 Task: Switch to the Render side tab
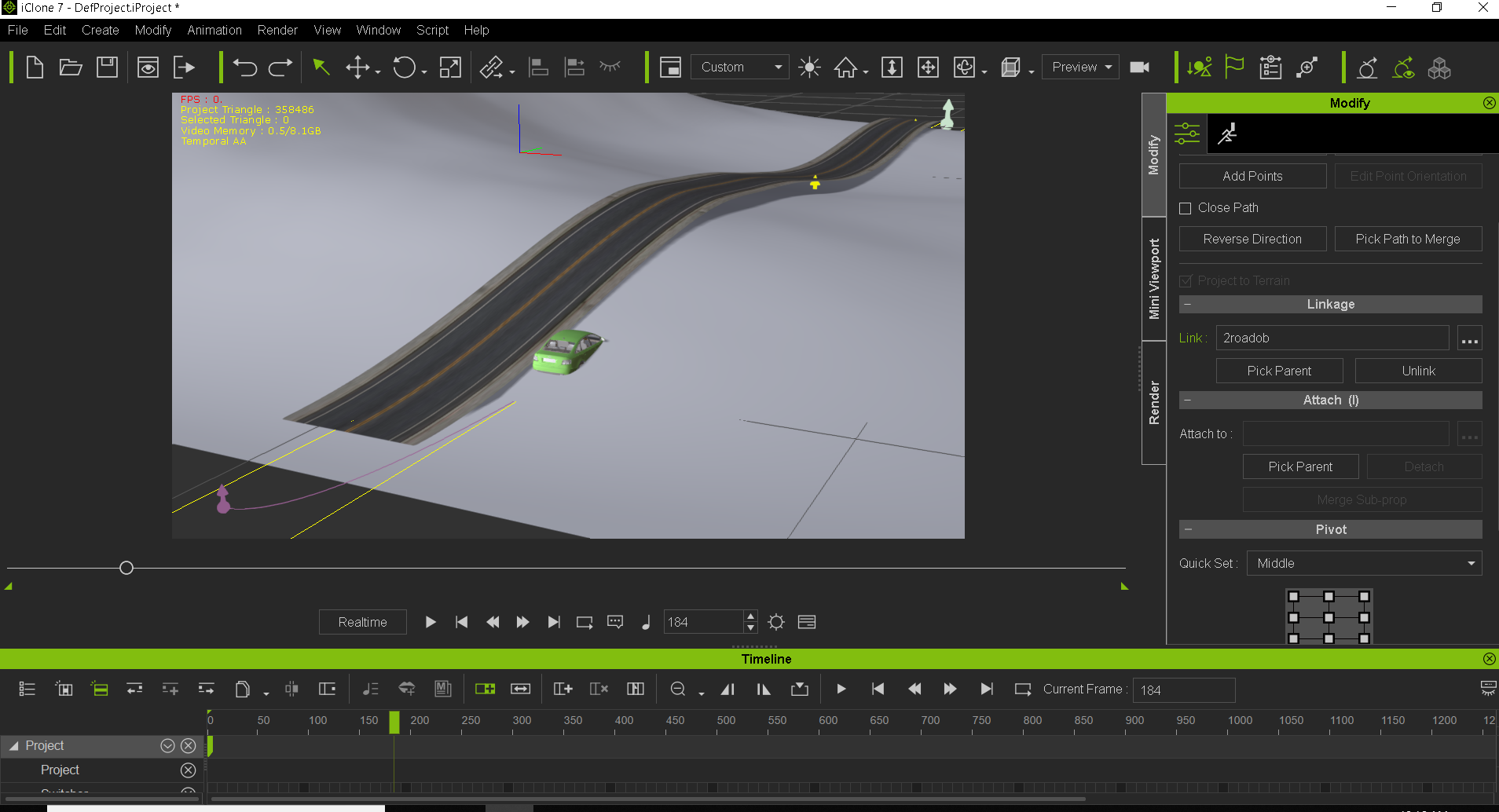pyautogui.click(x=1153, y=403)
